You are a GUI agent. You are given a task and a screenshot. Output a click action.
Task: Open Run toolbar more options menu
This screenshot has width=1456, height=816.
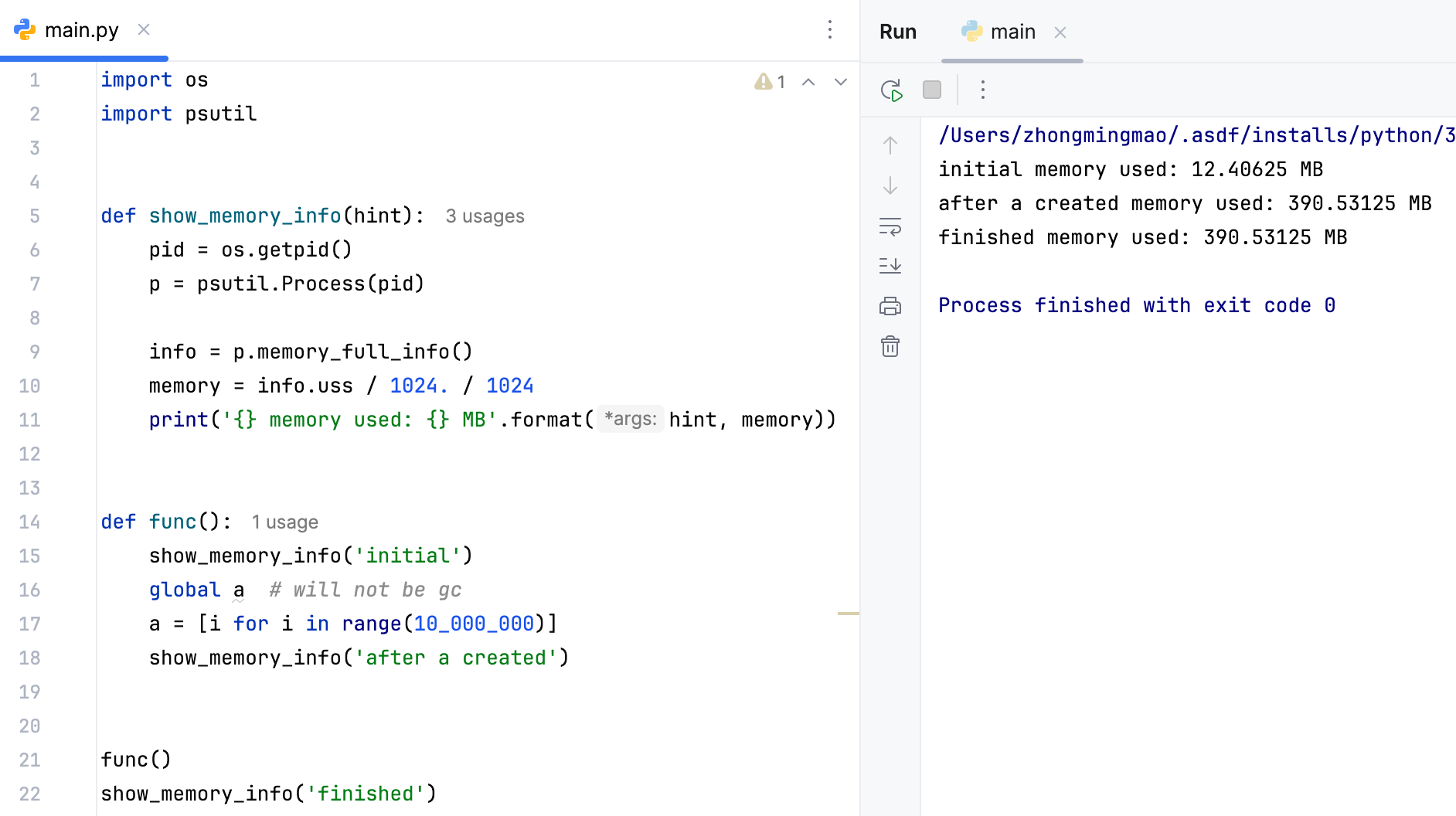(982, 90)
